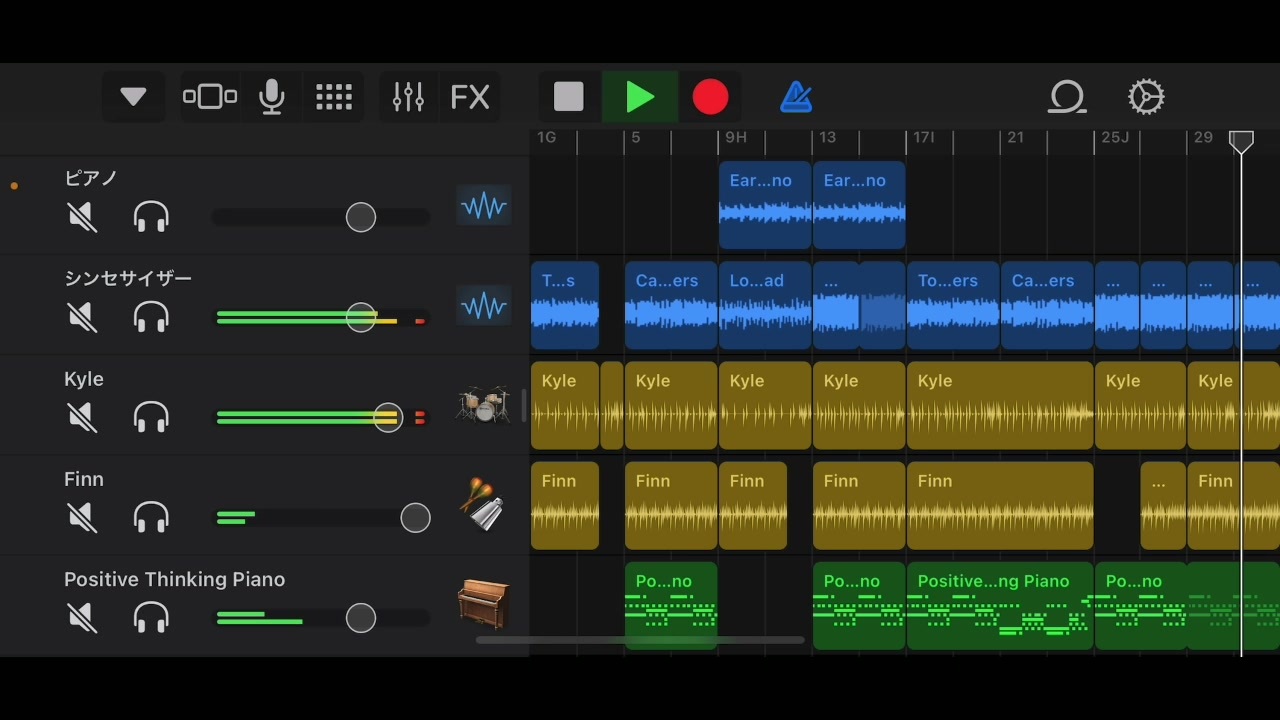
Task: Solo the Kyle track with headphones
Action: coord(151,417)
